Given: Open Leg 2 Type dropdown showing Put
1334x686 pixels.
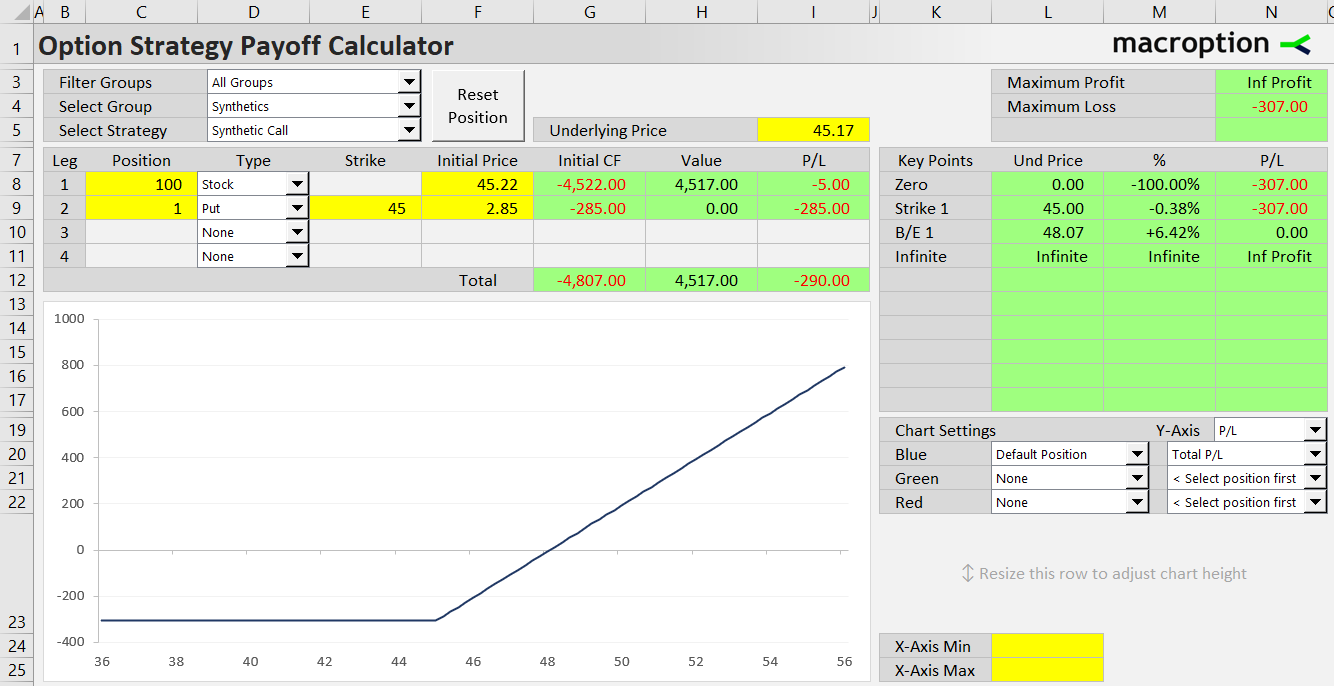Looking at the screenshot, I should [x=297, y=208].
